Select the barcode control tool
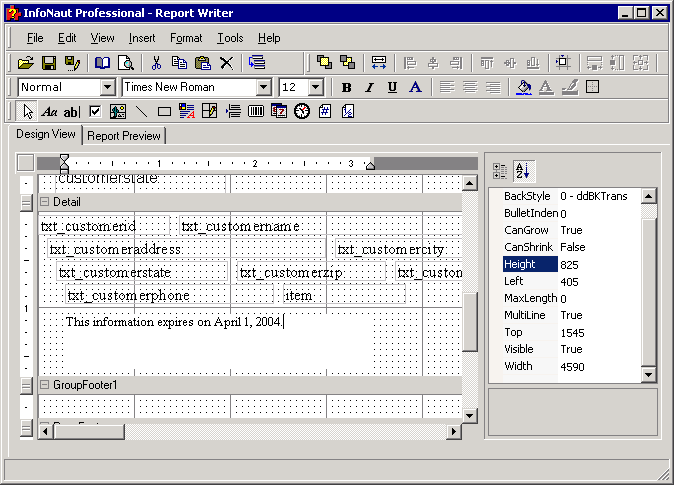This screenshot has height=485, width=674. tap(255, 111)
